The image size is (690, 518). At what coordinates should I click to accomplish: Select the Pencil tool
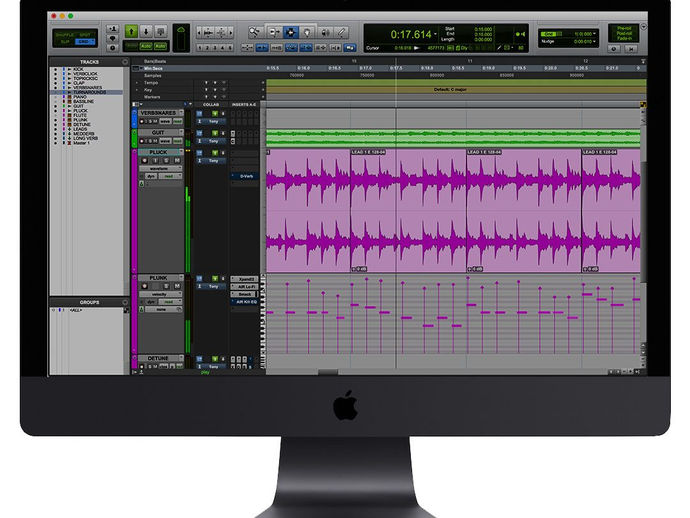(341, 32)
